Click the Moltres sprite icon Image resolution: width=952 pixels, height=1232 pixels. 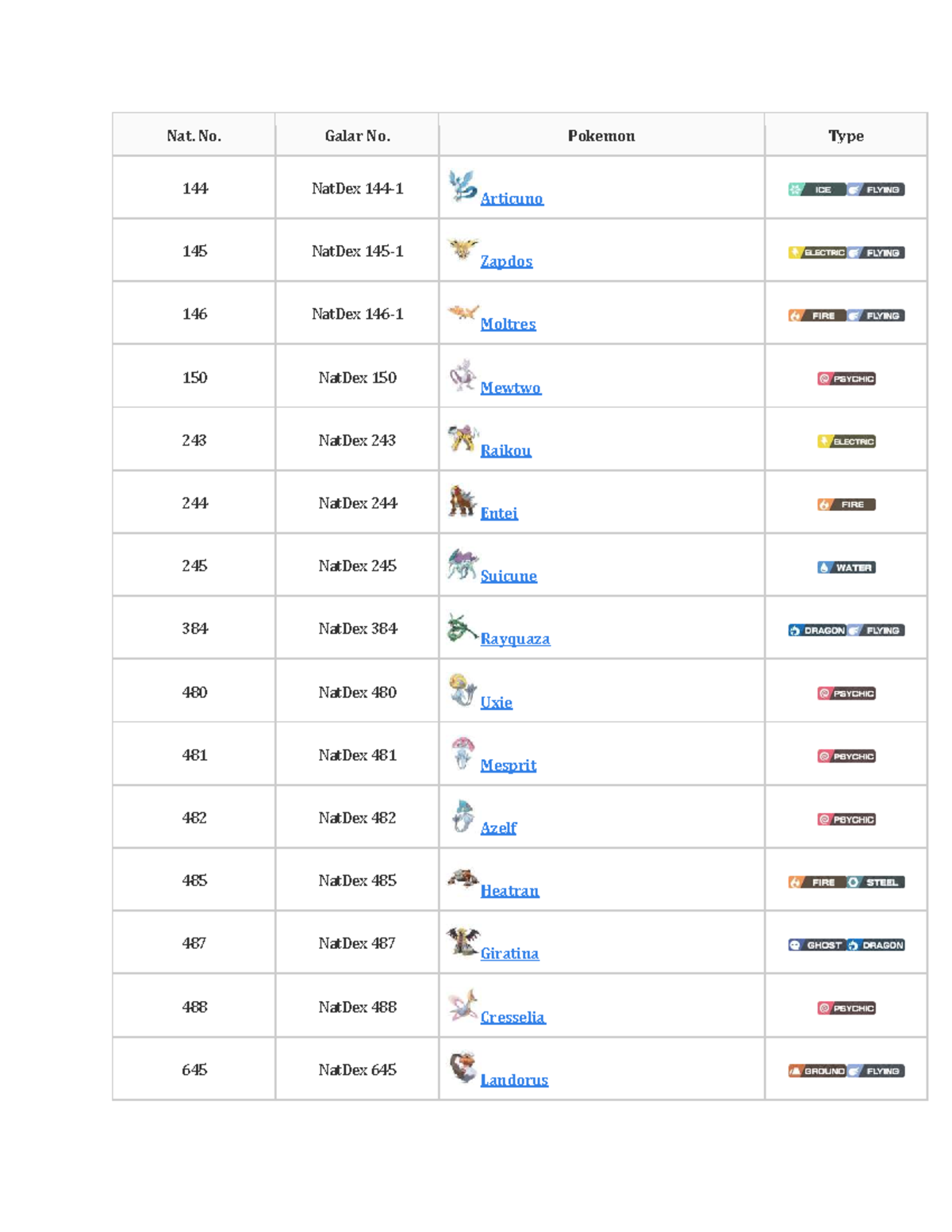pos(463,312)
